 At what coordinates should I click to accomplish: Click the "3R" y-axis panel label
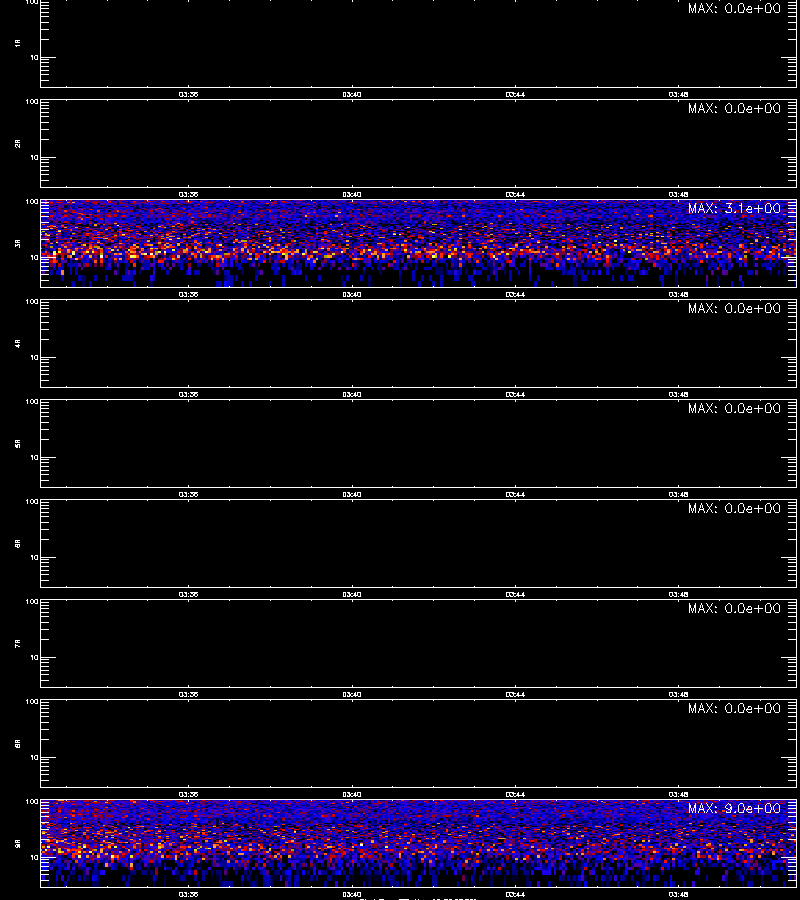18,243
